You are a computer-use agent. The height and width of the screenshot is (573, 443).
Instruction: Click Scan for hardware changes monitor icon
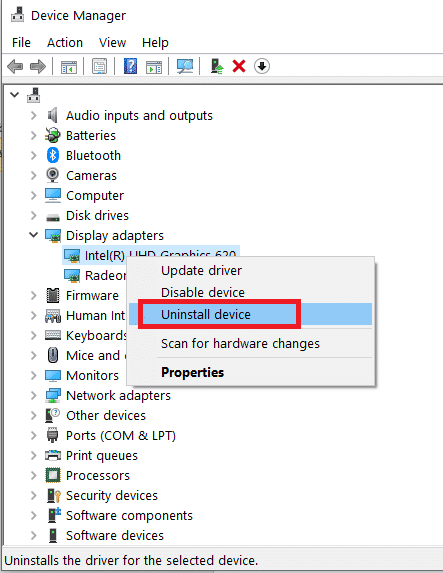coord(185,66)
